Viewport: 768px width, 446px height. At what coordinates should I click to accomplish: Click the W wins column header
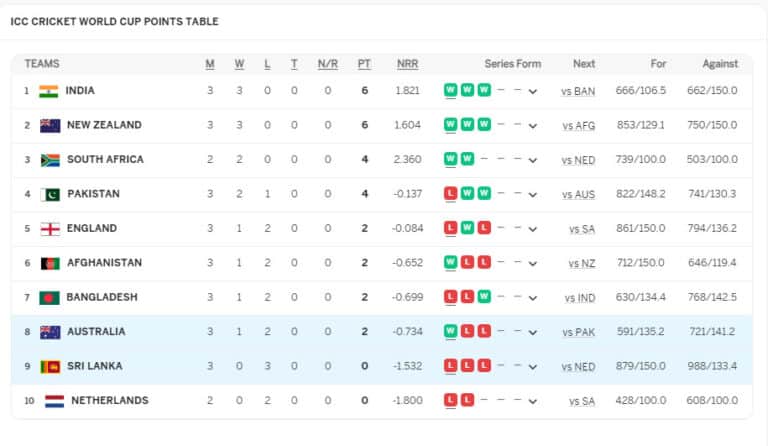click(x=239, y=64)
